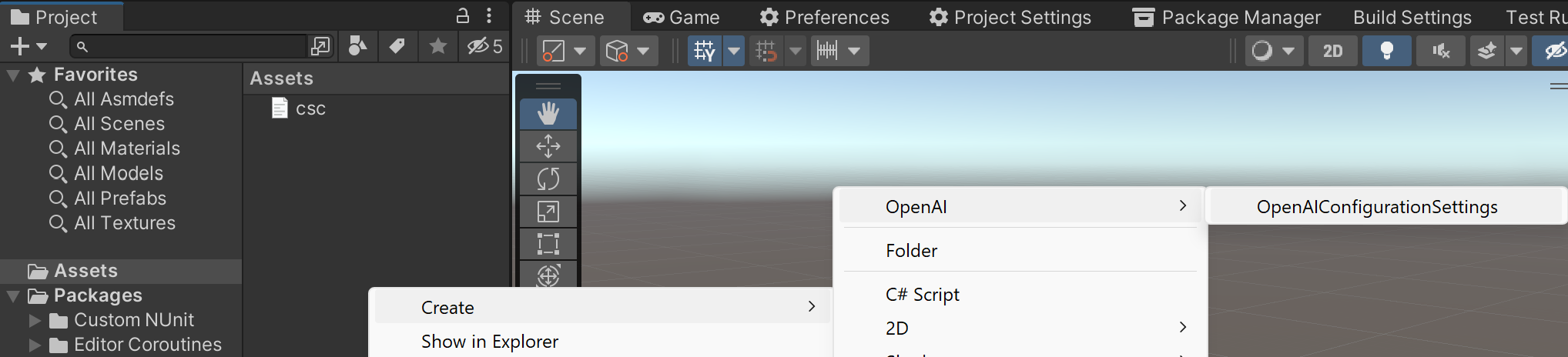1568x357 pixels.
Task: Expand the Custom NUnit package folder
Action: tap(35, 320)
